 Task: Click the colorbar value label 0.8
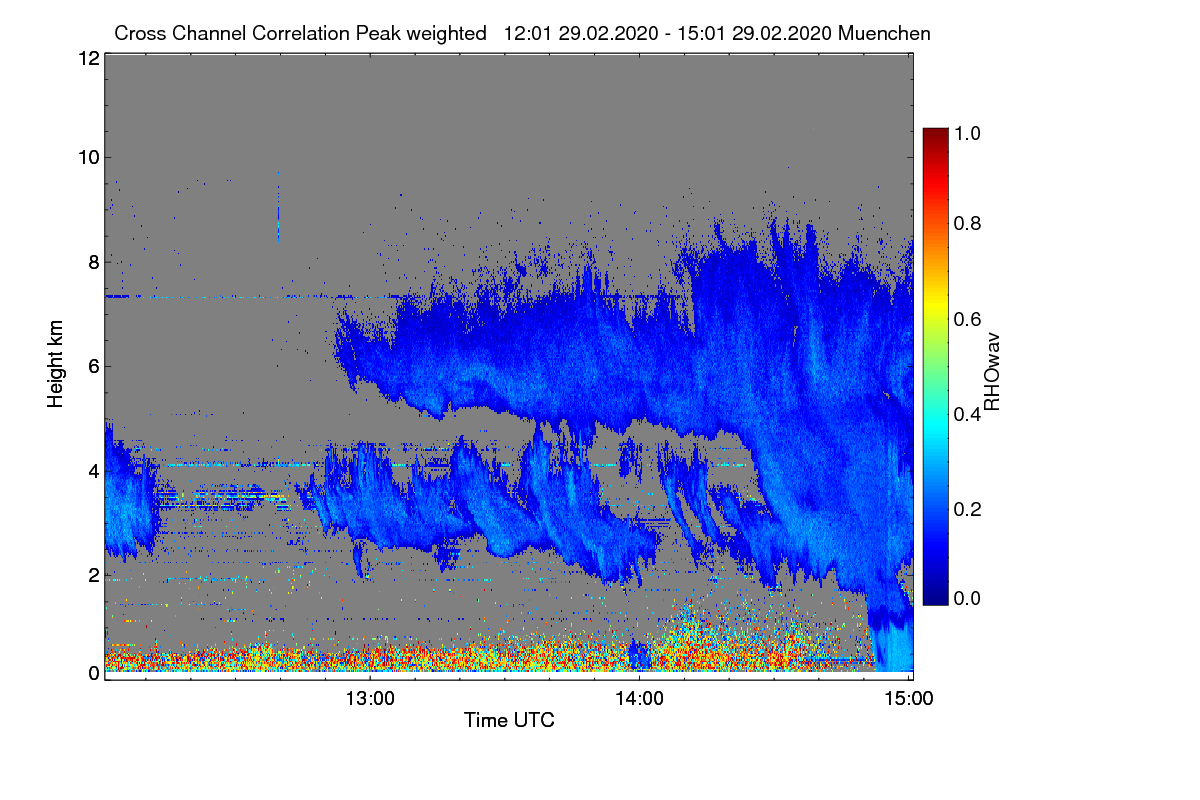point(967,223)
